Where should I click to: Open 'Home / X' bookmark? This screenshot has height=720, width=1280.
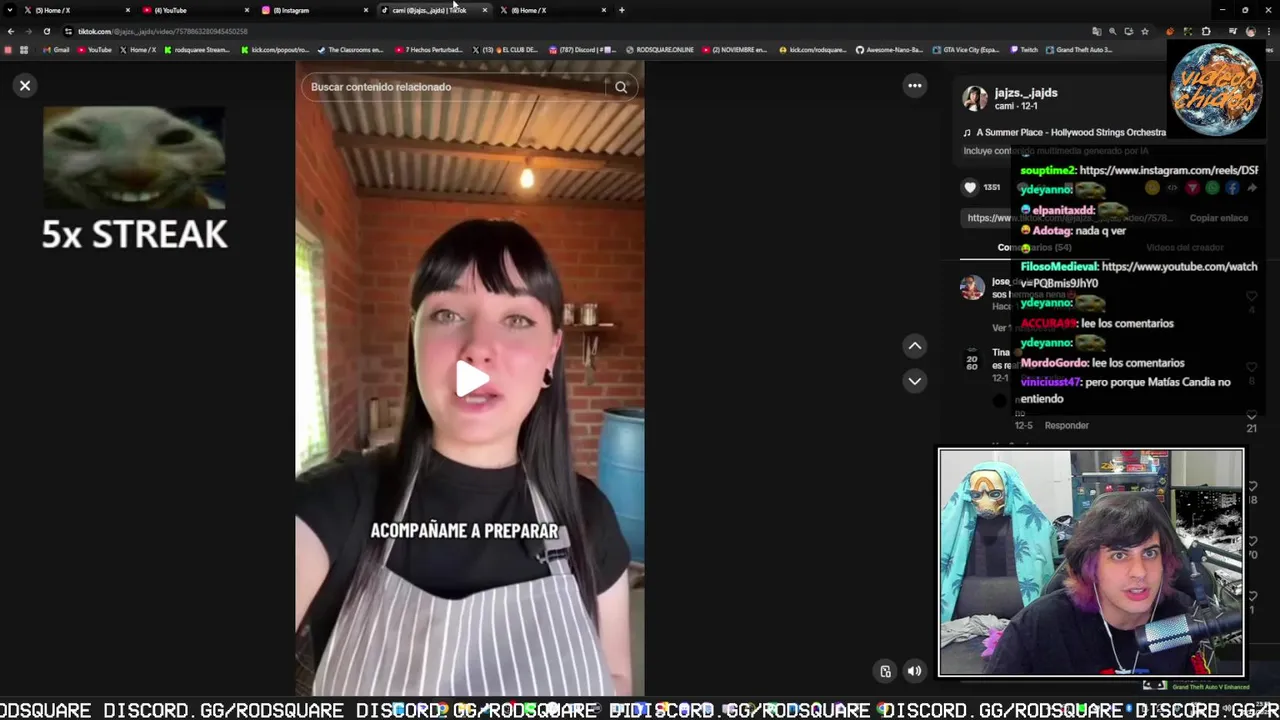137,50
